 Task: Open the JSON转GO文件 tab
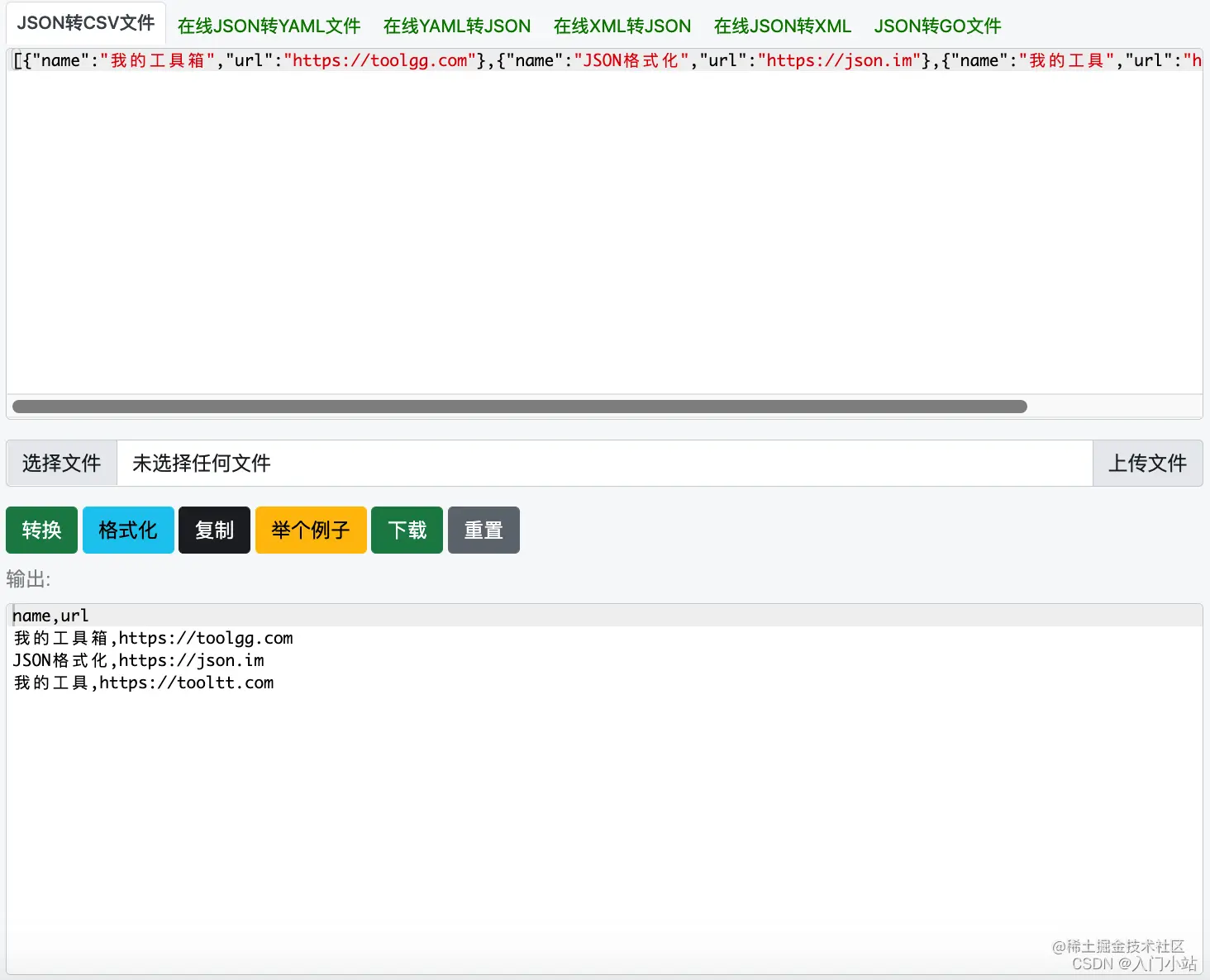pyautogui.click(x=937, y=26)
